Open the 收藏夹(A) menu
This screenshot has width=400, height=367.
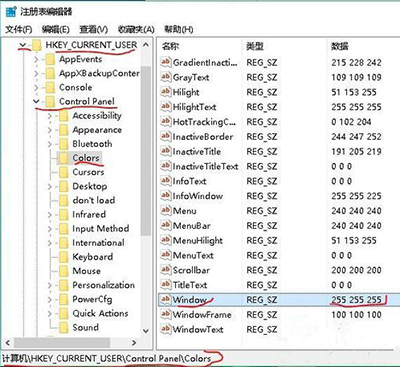[136, 30]
